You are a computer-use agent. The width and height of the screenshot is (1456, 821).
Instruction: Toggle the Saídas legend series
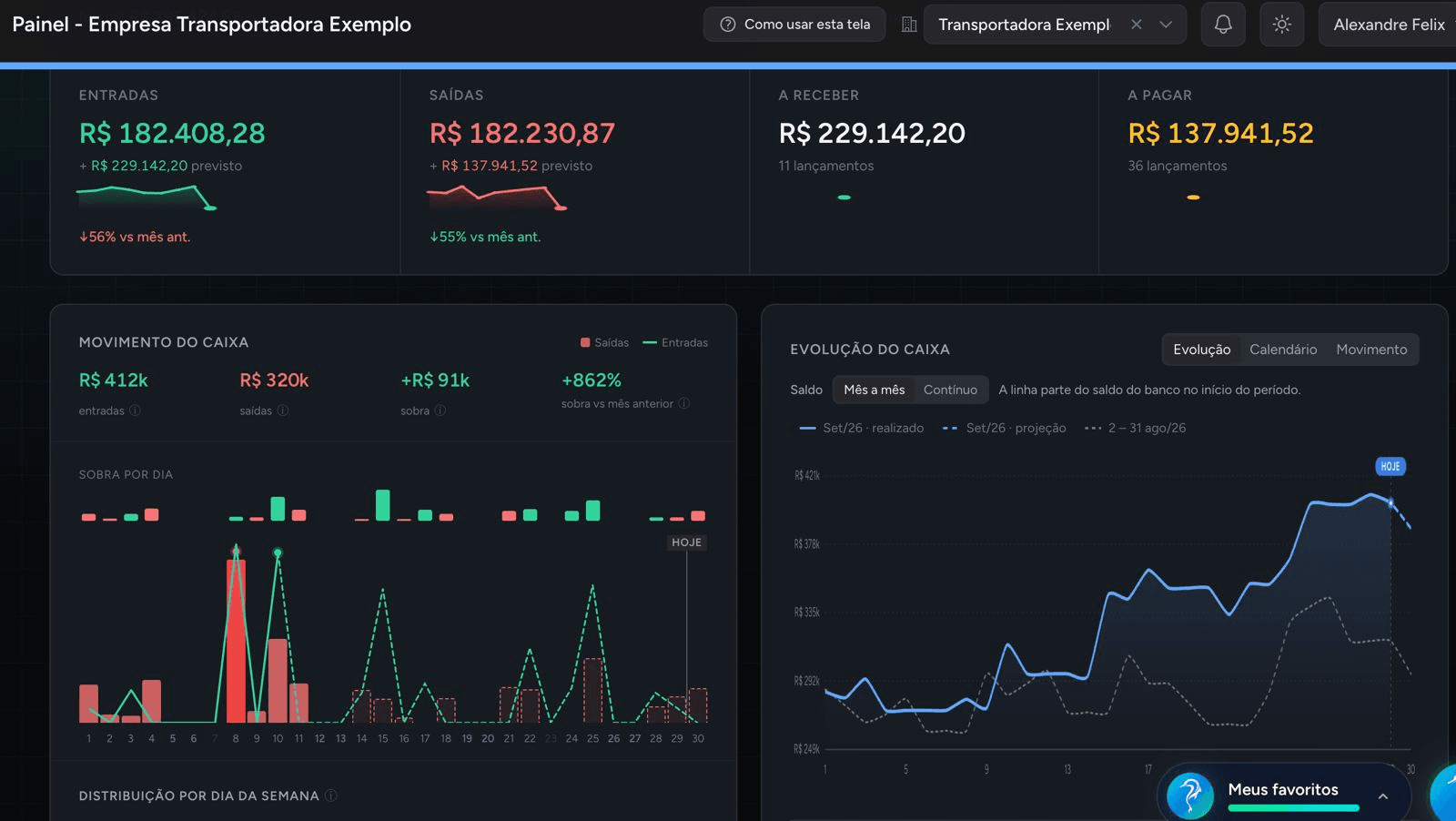coord(604,343)
